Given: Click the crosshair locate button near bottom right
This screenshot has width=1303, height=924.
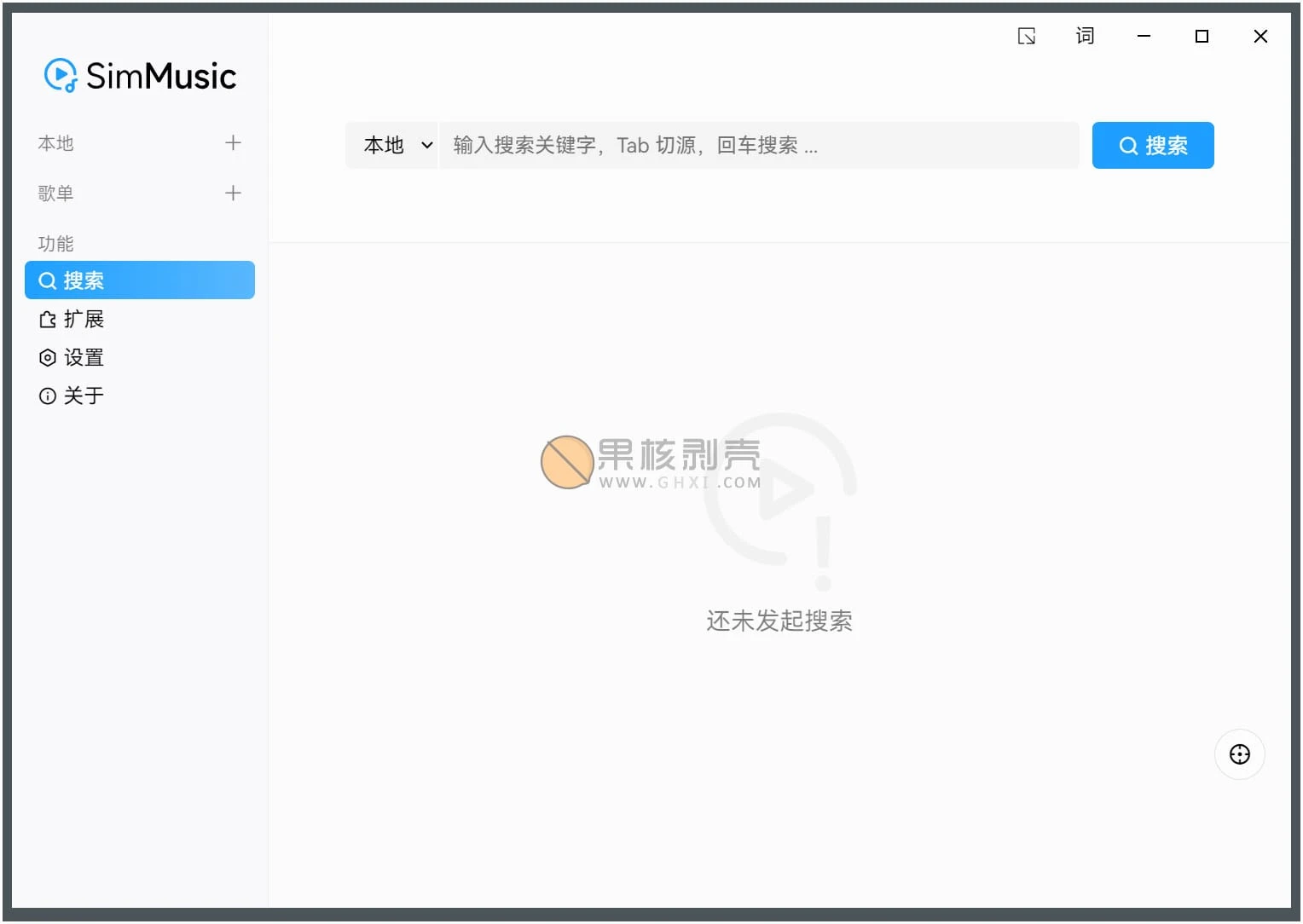Looking at the screenshot, I should [x=1239, y=754].
